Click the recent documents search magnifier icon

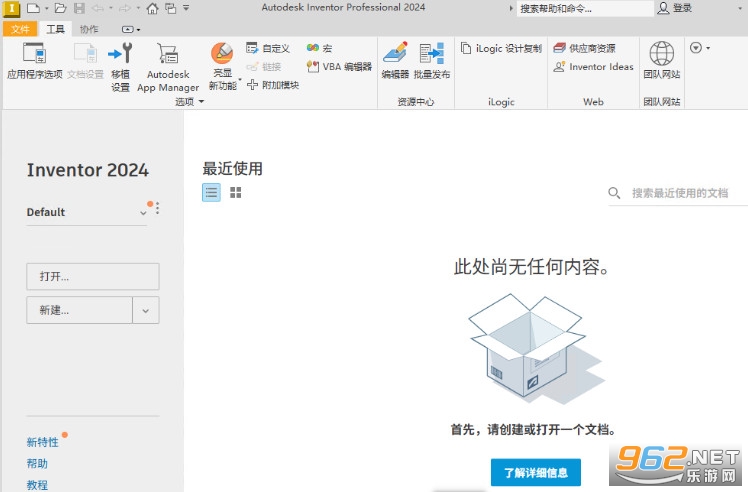614,193
